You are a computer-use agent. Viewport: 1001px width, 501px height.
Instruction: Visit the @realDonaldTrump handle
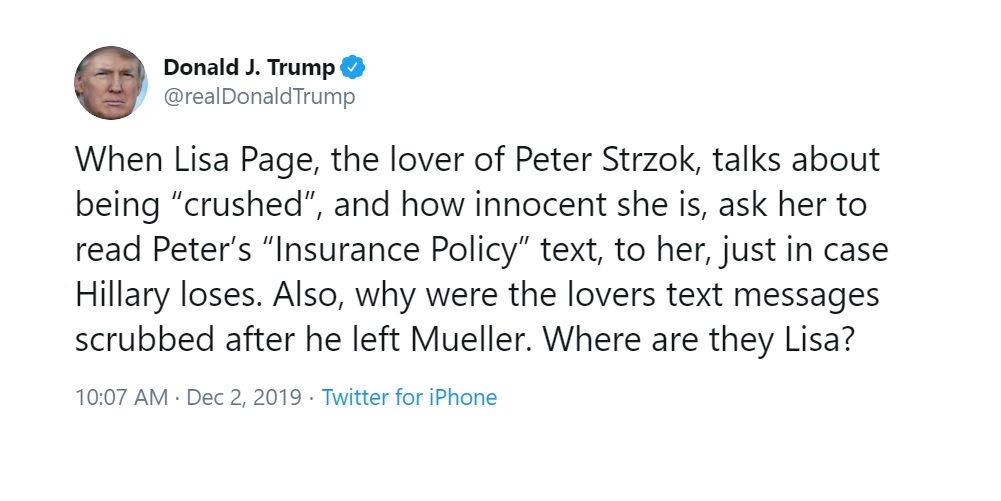[x=259, y=97]
